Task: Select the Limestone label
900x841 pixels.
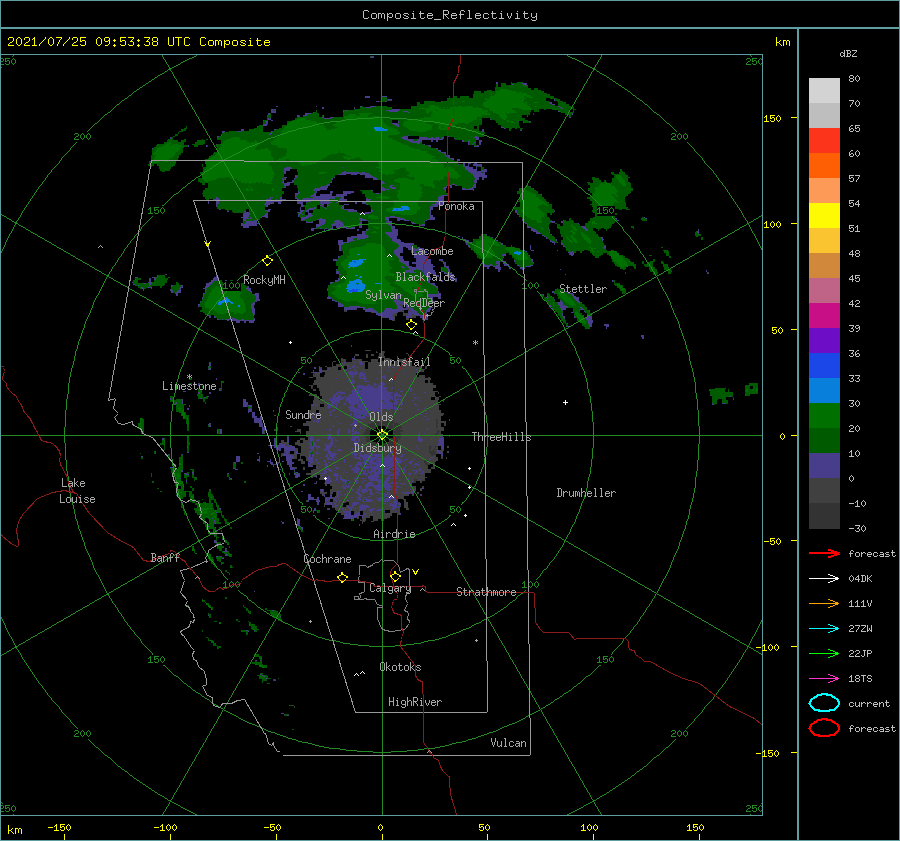Action: click(x=189, y=386)
